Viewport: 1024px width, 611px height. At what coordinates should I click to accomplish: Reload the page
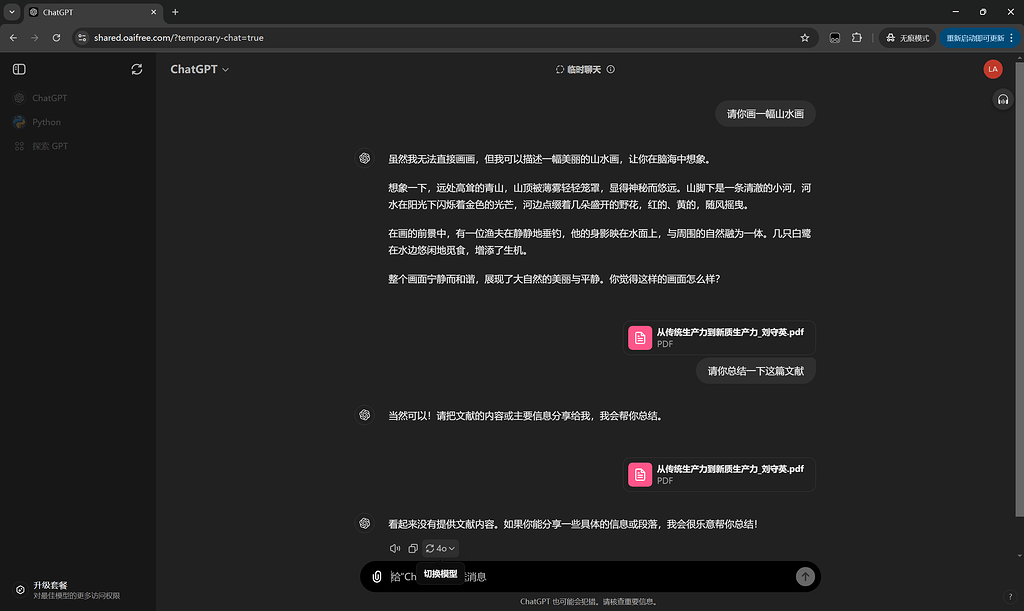pyautogui.click(x=56, y=38)
